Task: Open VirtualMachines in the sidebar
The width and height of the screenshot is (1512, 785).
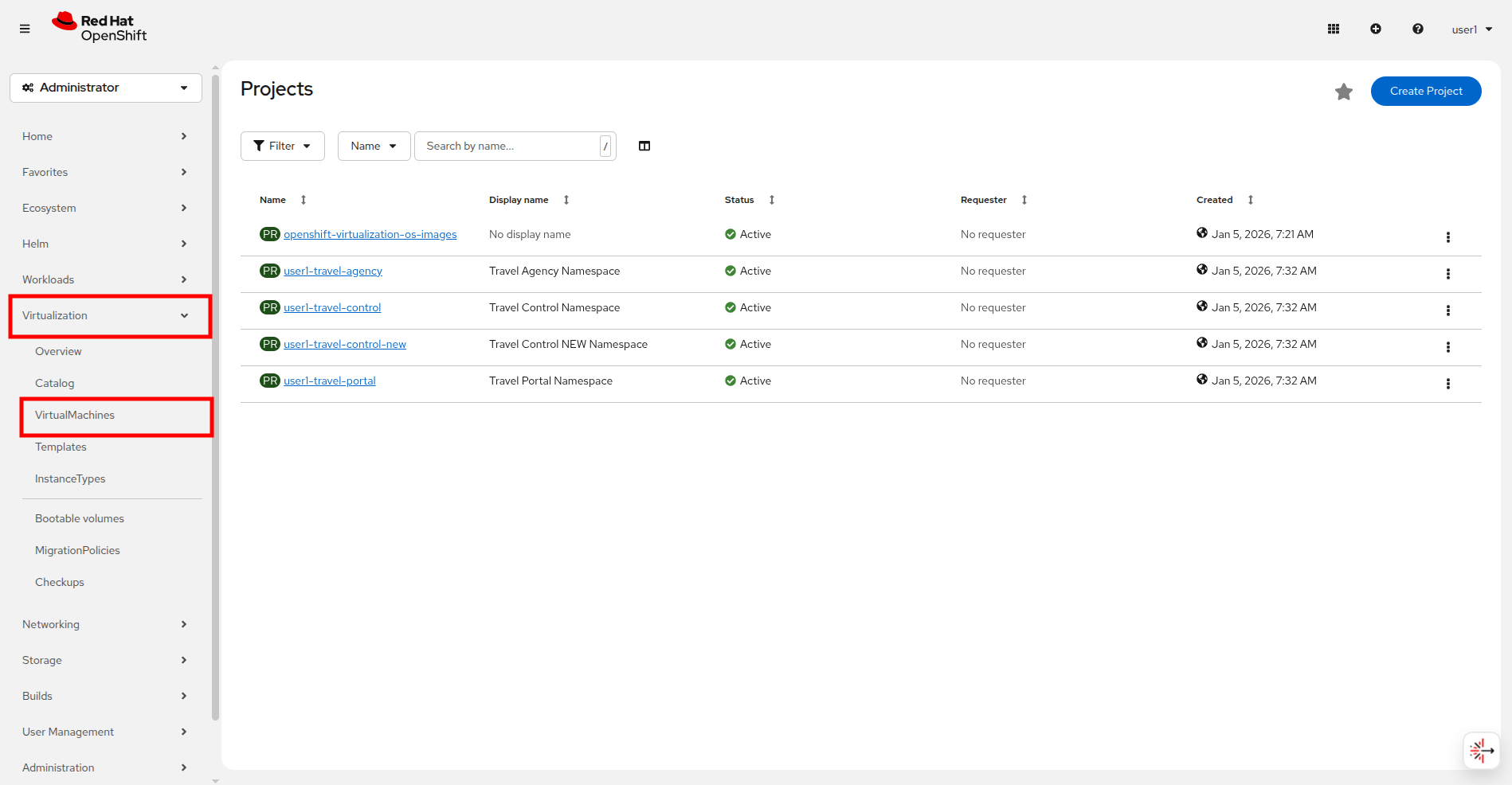Action: (x=75, y=416)
